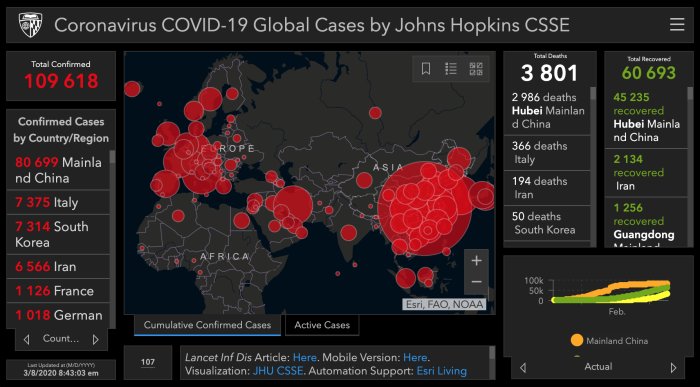The image size is (700, 387).
Task: Click 366 deaths Italy entry
Action: click(547, 153)
